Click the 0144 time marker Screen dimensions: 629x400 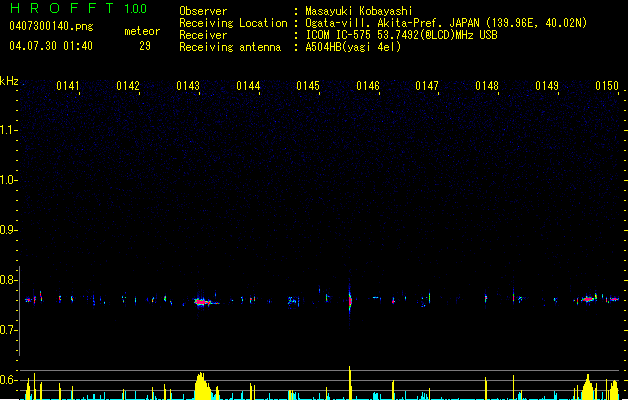(x=248, y=86)
